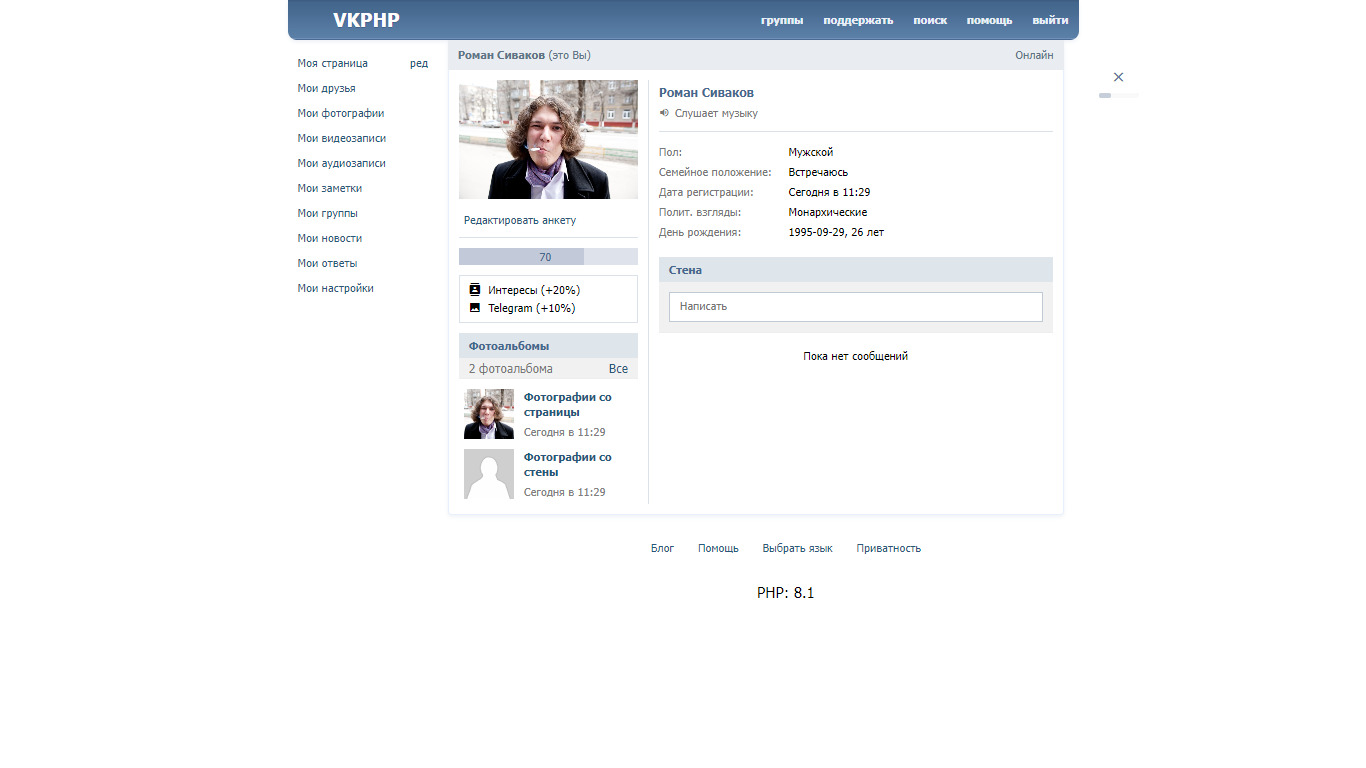Click Редактировать анкету
This screenshot has height=768, width=1366.
(x=520, y=220)
